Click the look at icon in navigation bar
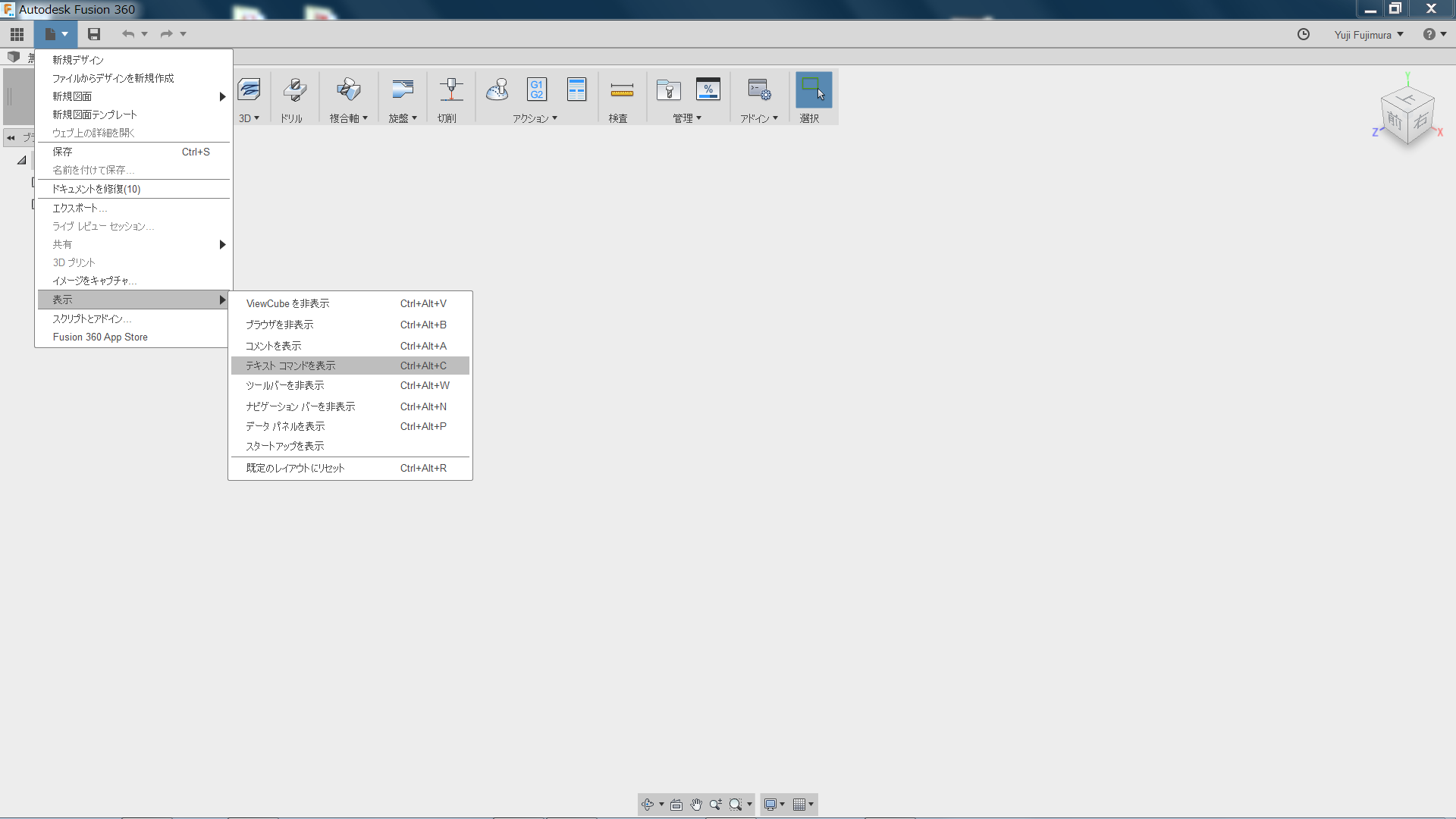Viewport: 1456px width, 819px height. pyautogui.click(x=676, y=805)
